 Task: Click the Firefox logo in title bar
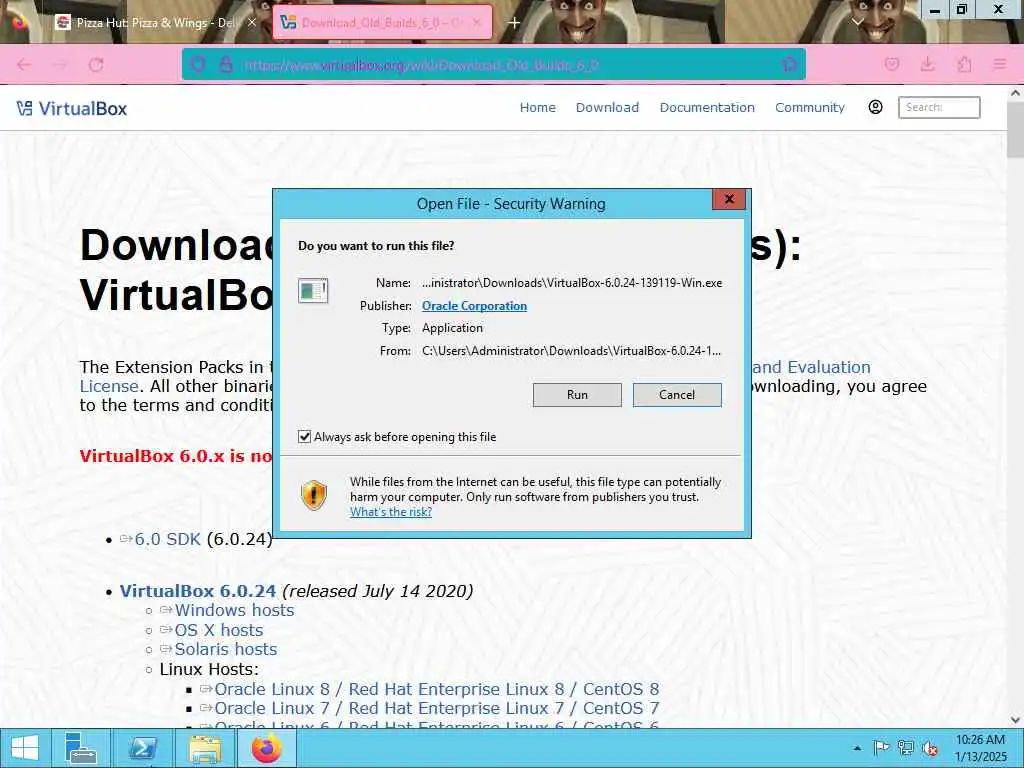point(20,22)
